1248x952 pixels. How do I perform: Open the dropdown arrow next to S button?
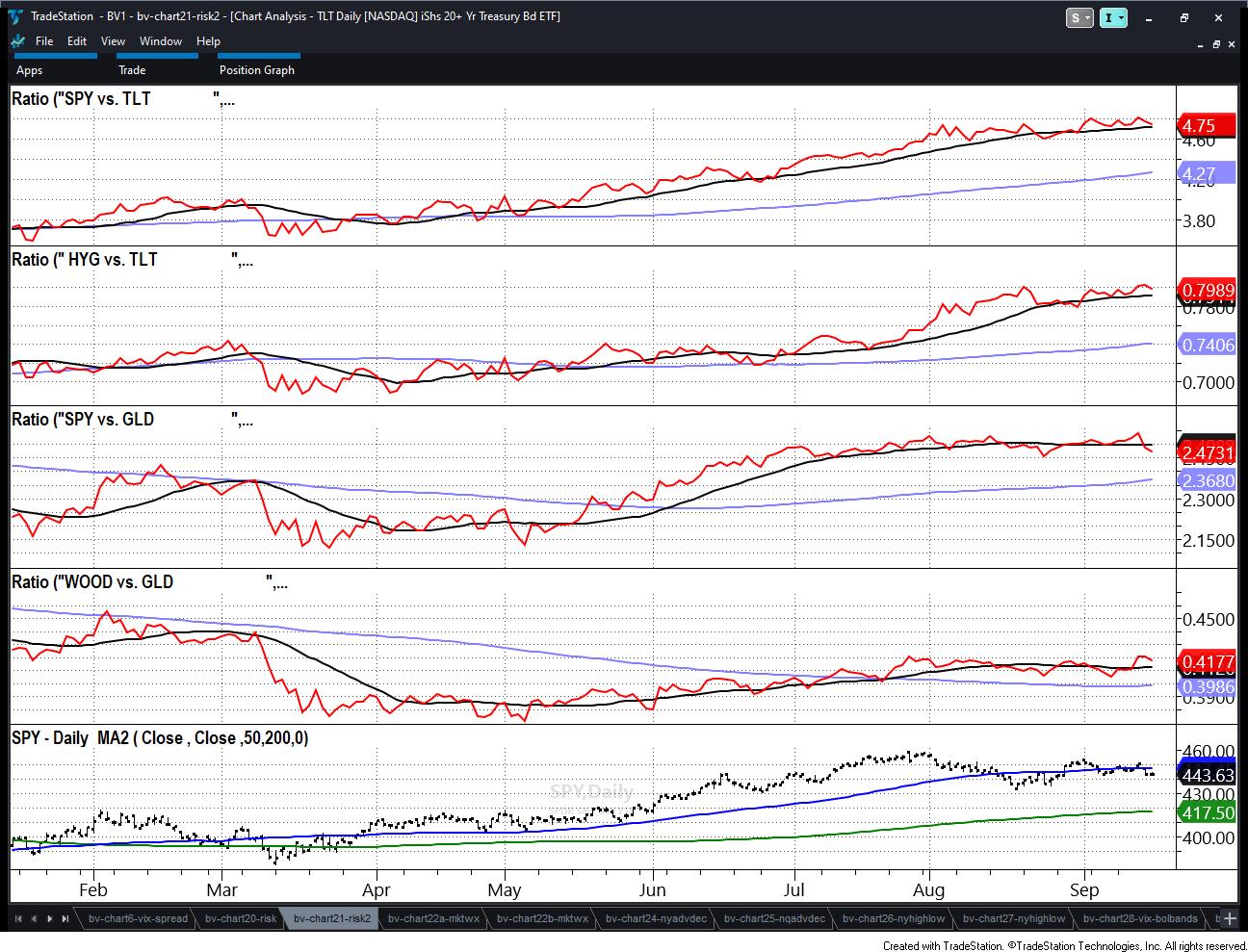tap(1087, 17)
